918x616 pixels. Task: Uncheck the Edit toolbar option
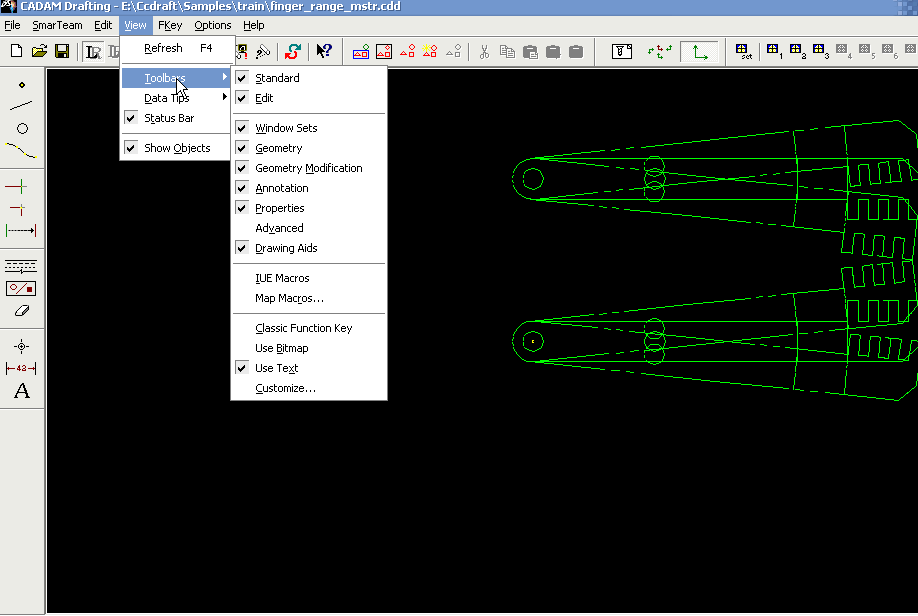click(x=309, y=98)
